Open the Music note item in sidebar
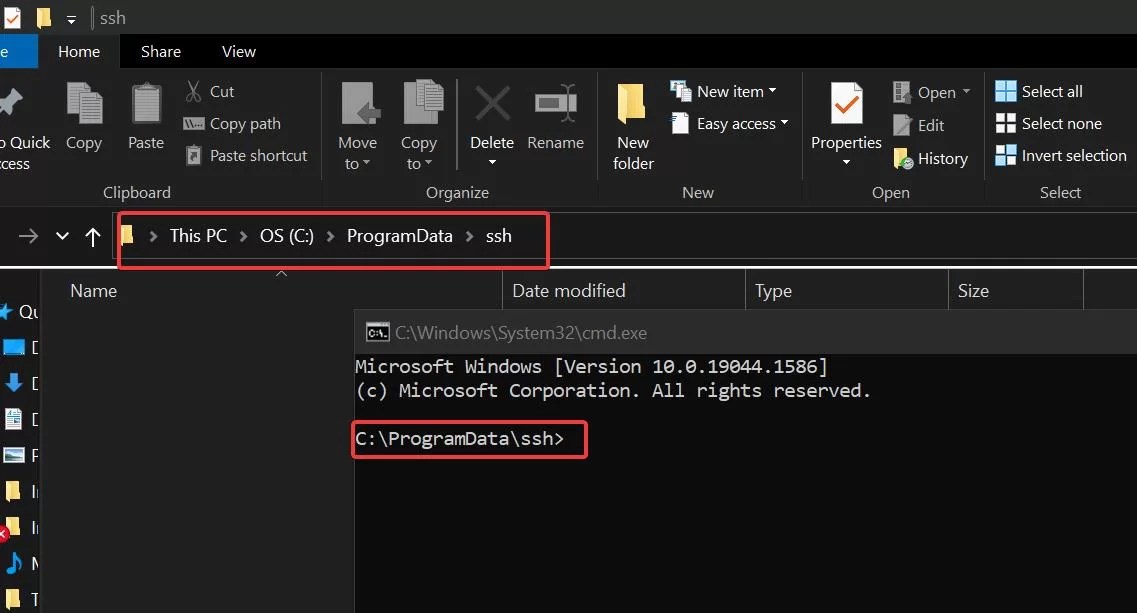 click(14, 563)
